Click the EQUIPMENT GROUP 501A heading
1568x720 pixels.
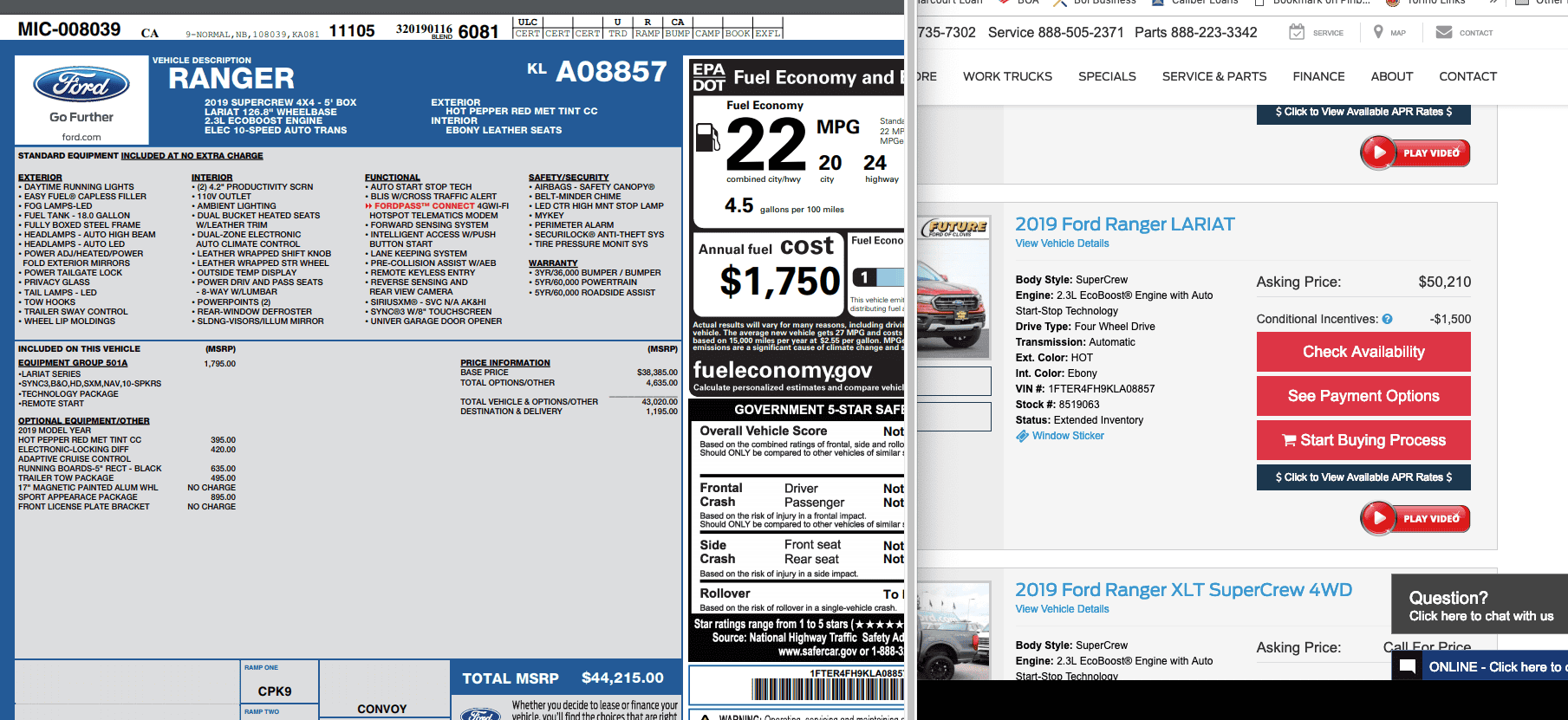pos(73,363)
